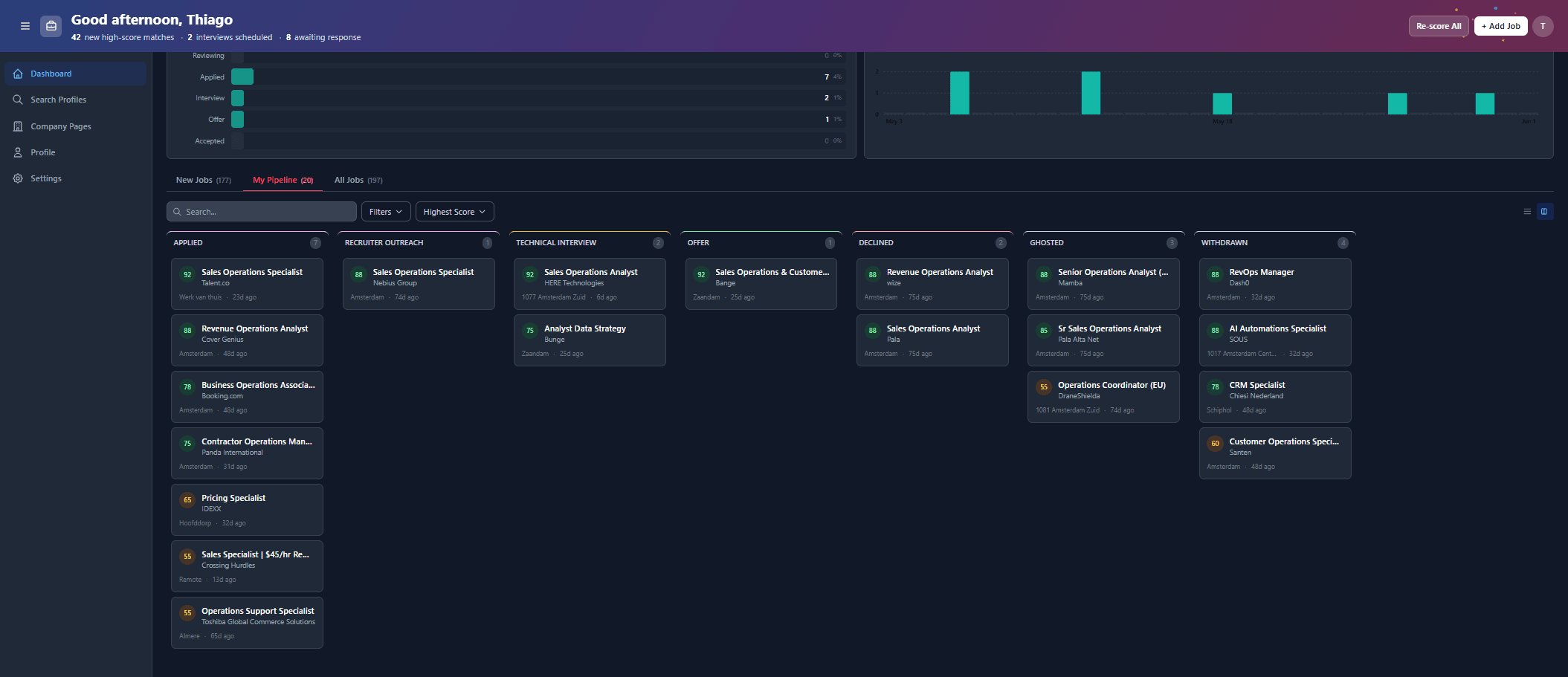Focus the Search input field
The width and height of the screenshot is (1568, 677).
262,212
